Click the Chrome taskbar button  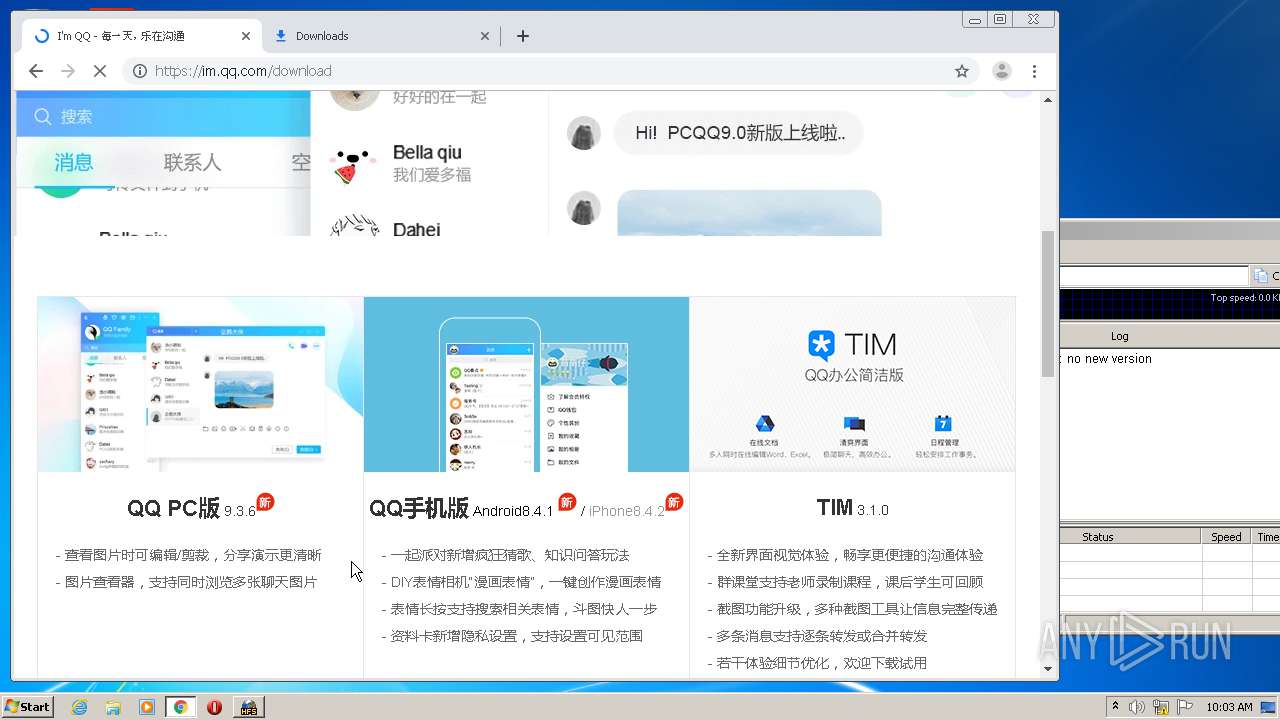[x=180, y=707]
